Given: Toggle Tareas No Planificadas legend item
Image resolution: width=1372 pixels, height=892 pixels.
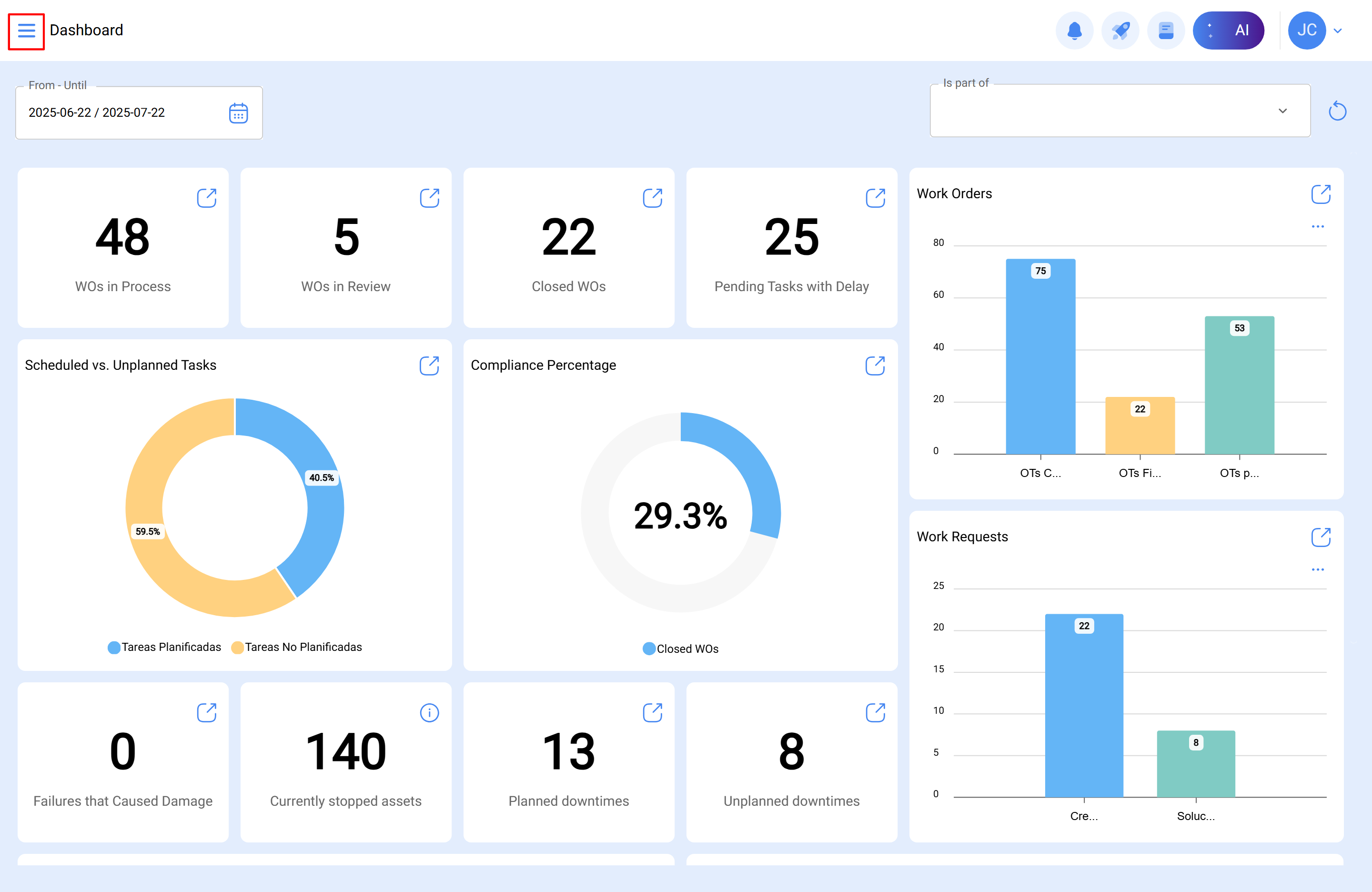Looking at the screenshot, I should coord(303,647).
